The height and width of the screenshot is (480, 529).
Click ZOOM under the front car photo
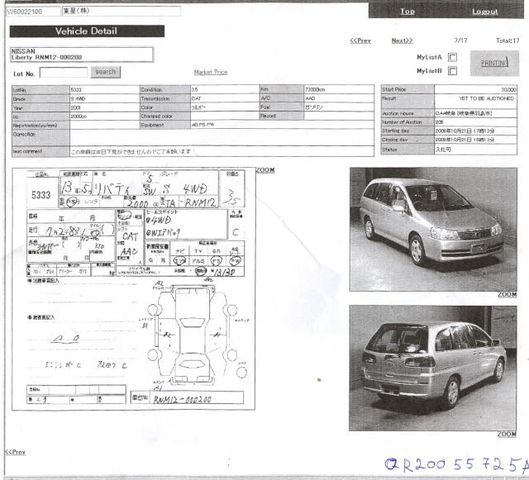(x=507, y=294)
